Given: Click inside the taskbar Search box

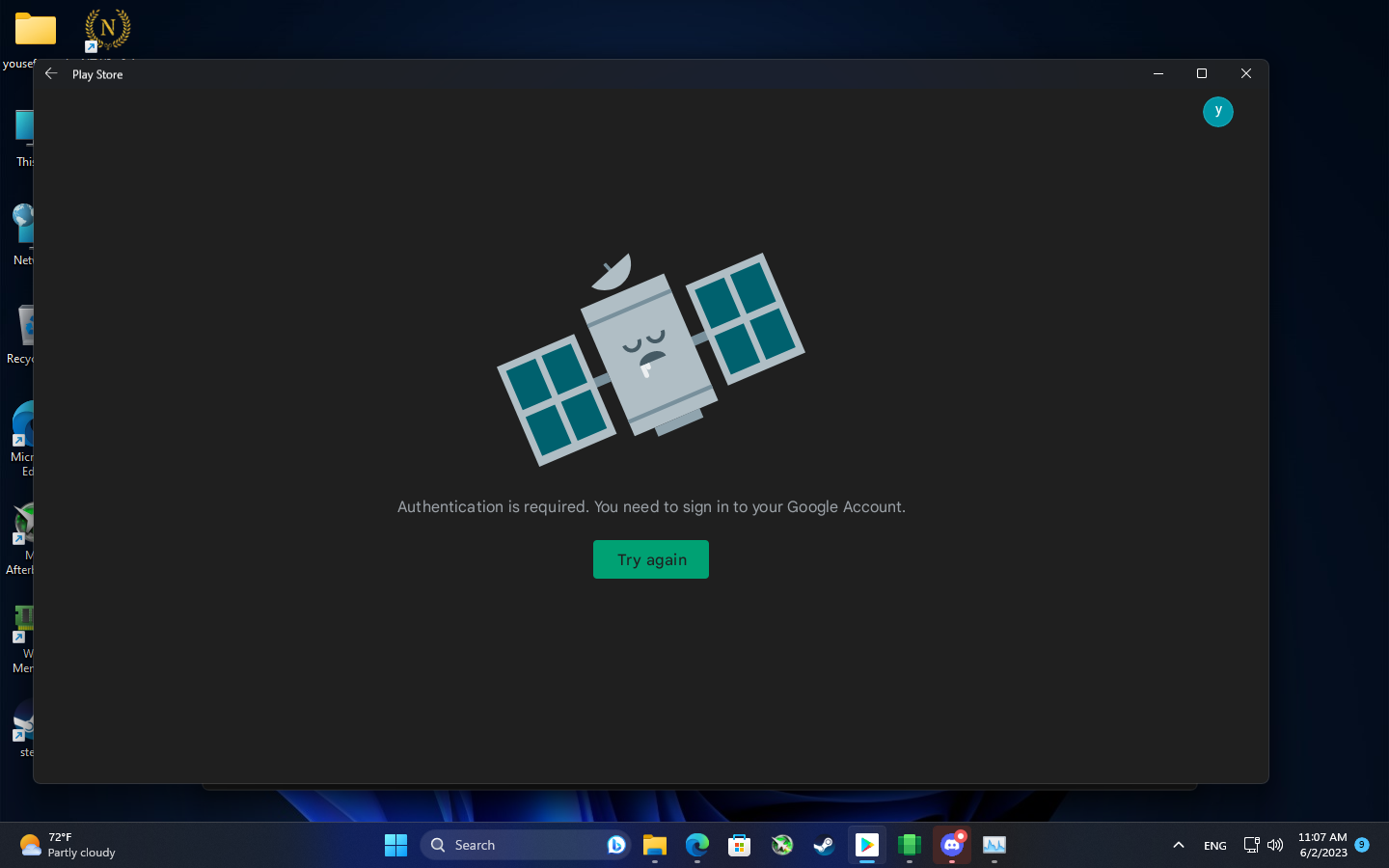Looking at the screenshot, I should 502,845.
